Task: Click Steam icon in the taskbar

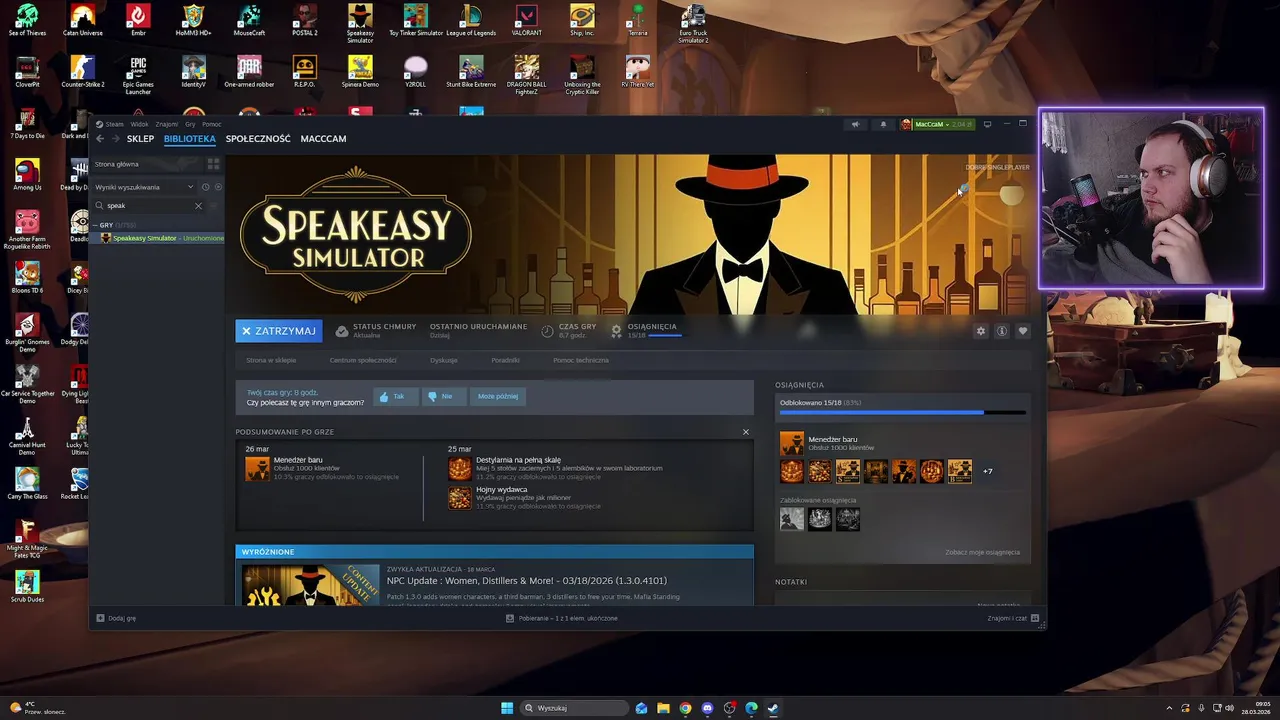Action: [x=773, y=708]
